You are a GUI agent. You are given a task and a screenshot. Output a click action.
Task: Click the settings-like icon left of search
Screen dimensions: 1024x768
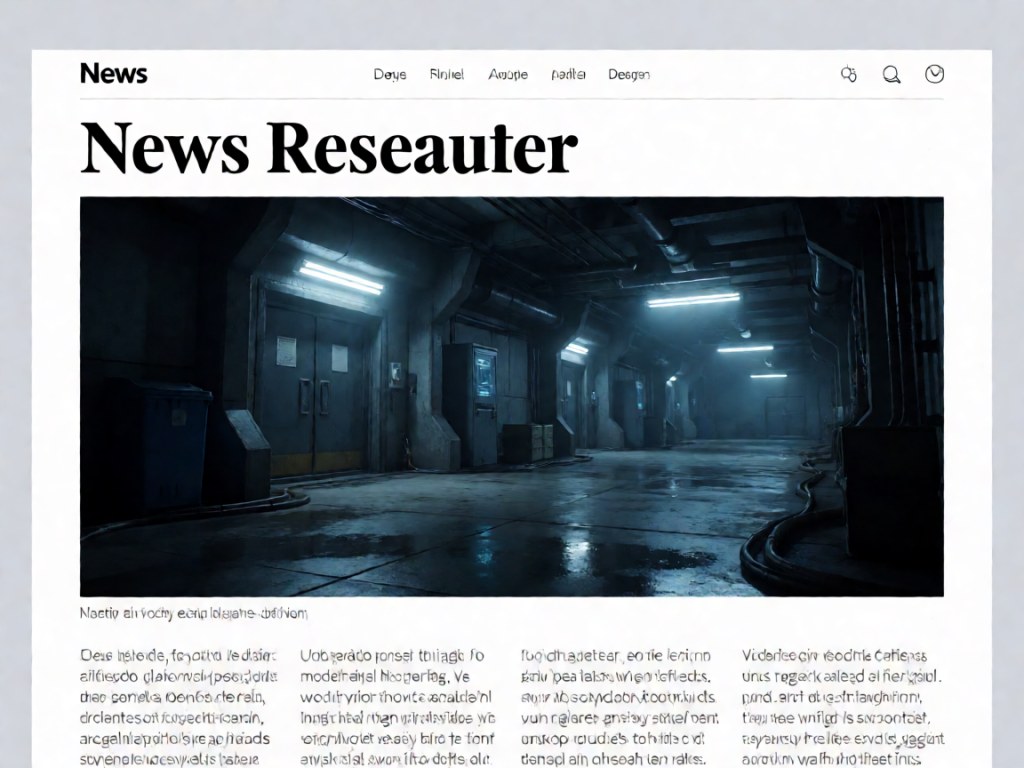(848, 74)
